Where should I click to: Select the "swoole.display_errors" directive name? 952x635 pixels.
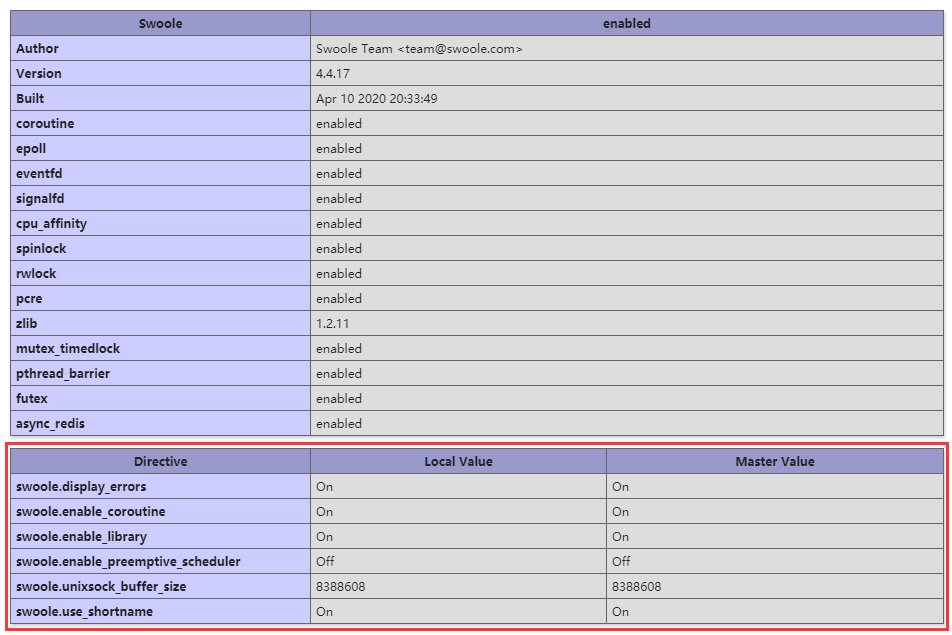coord(81,486)
